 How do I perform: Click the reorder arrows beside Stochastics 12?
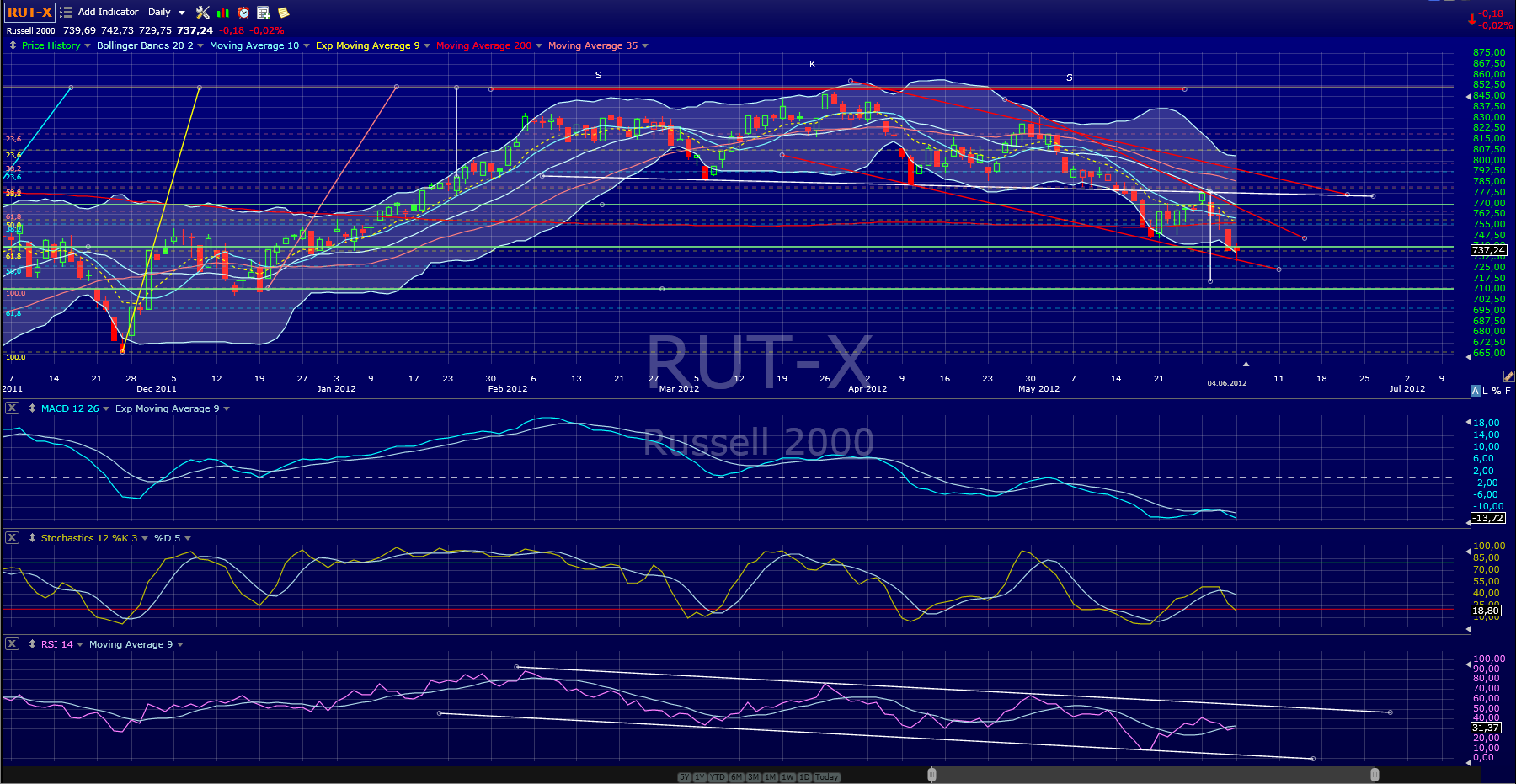32,538
